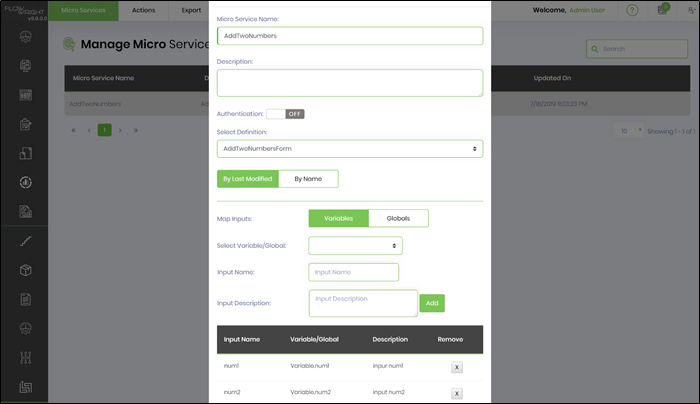Viewport: 700px width, 404px height.
Task: Open the monitor screen sidebar icon
Action: pos(25,66)
